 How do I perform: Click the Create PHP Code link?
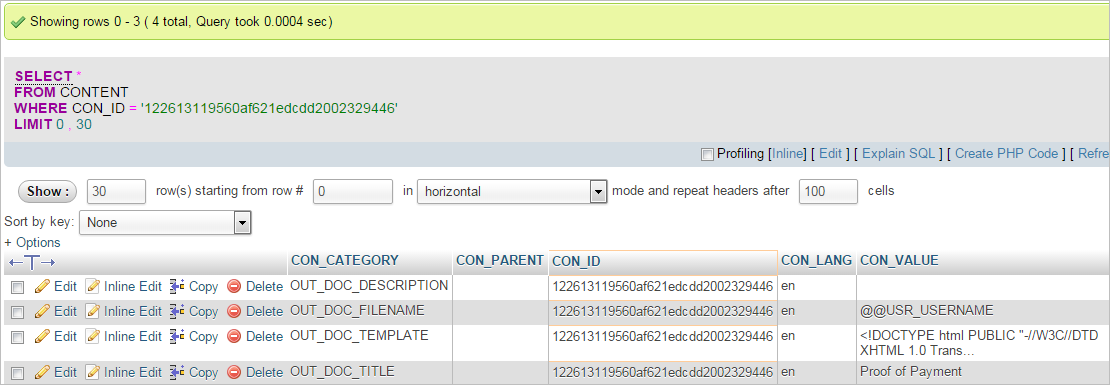(x=1007, y=154)
